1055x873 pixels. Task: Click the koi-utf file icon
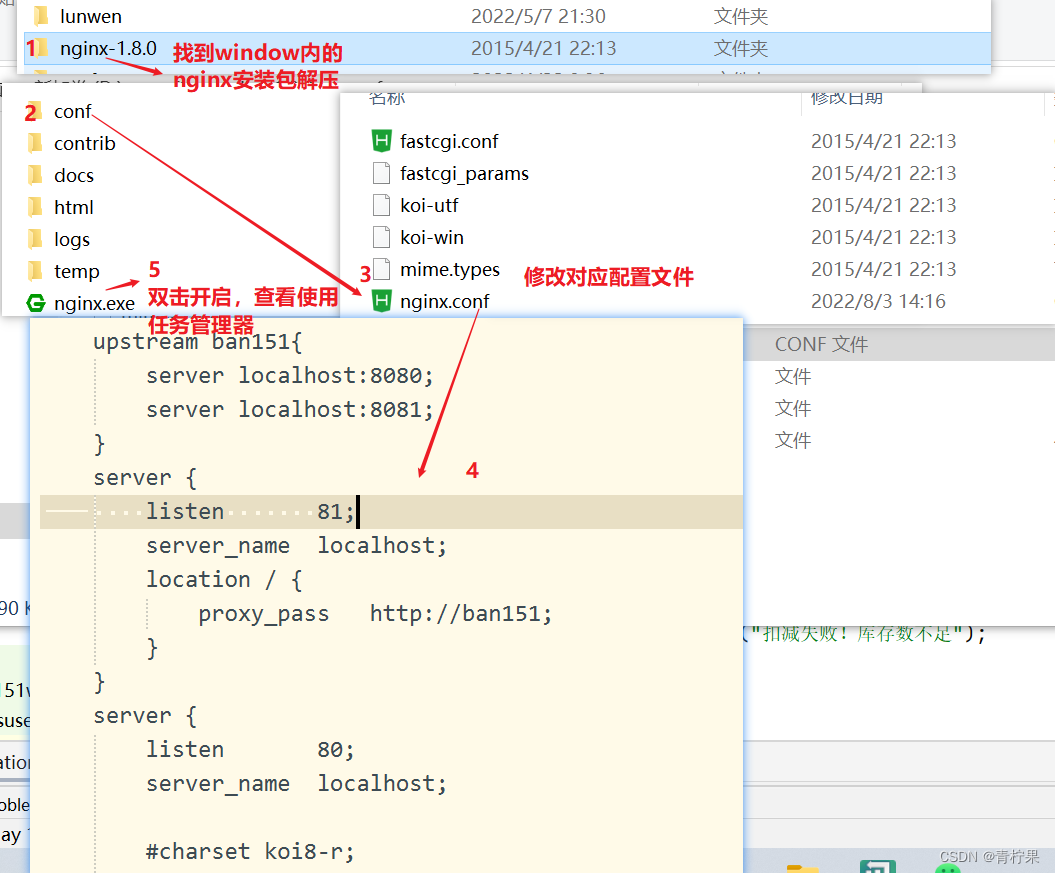point(381,205)
